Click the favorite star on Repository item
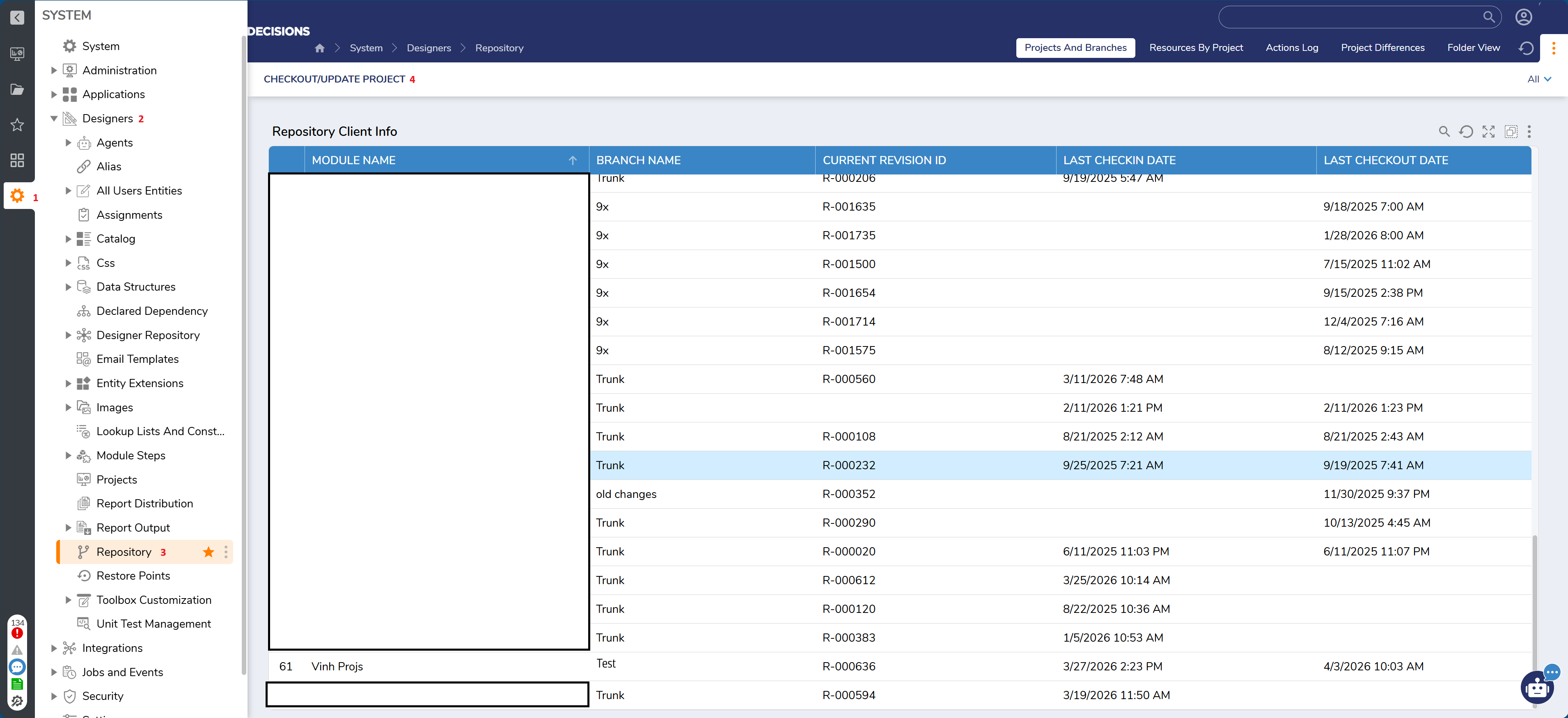The width and height of the screenshot is (1568, 718). click(x=208, y=552)
